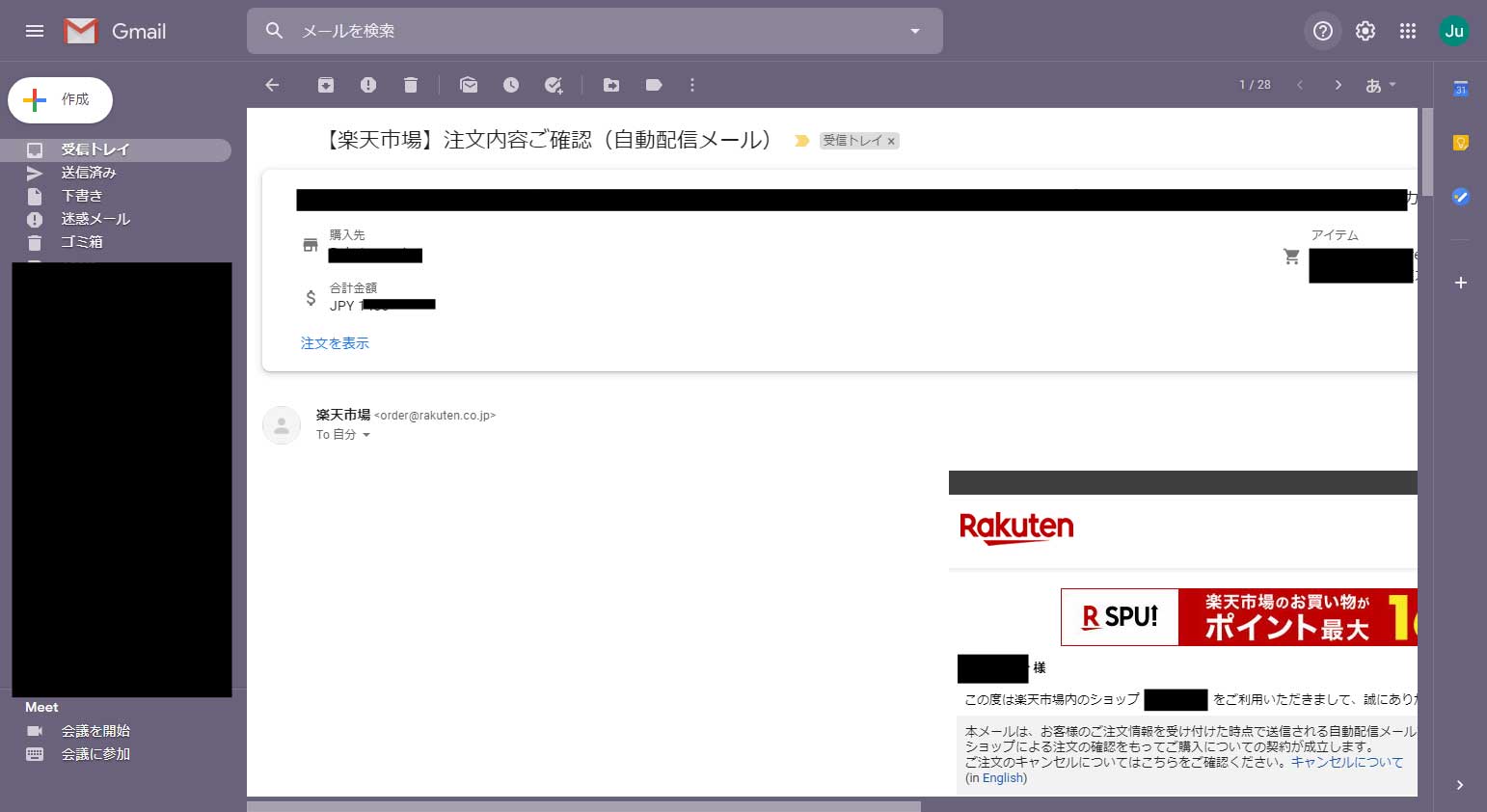Open the Google apps grid

pos(1408,31)
